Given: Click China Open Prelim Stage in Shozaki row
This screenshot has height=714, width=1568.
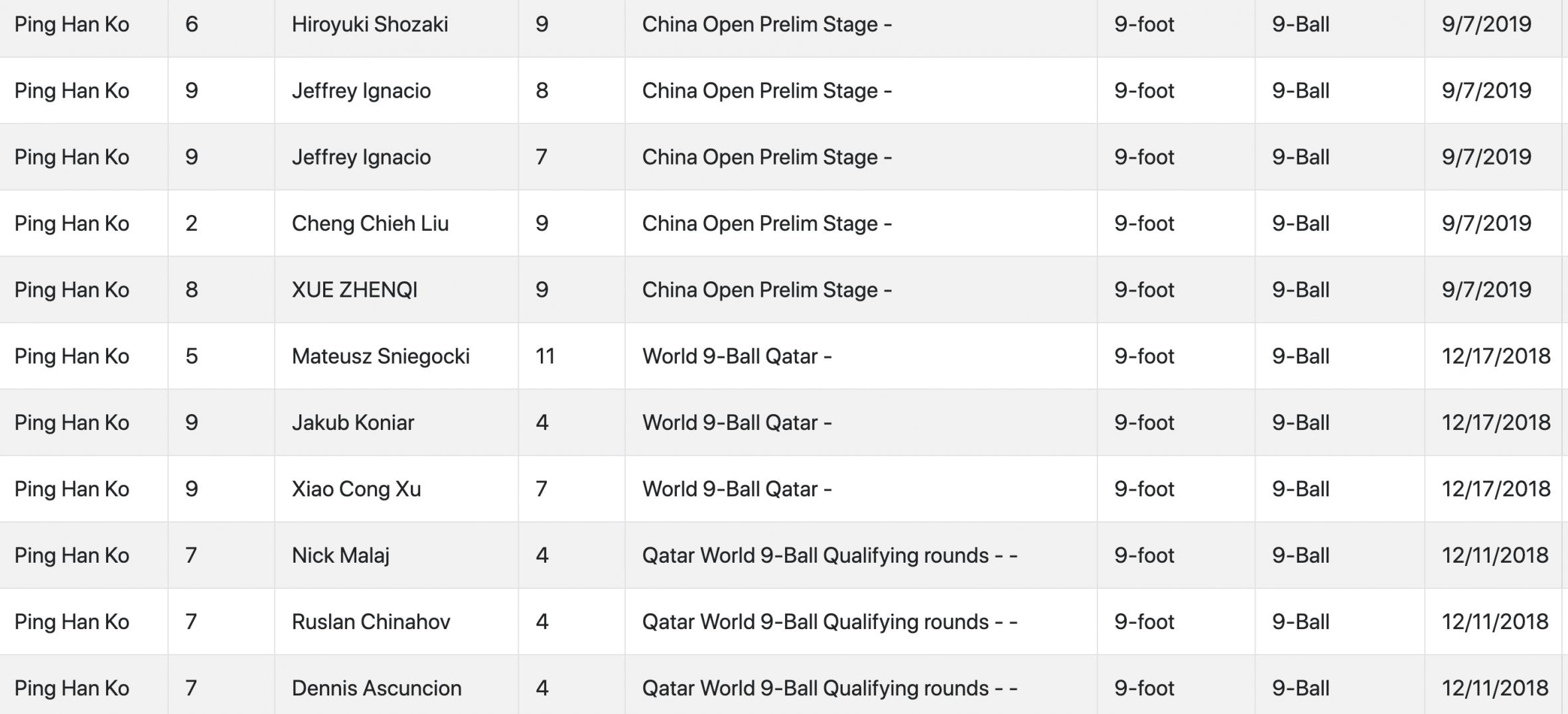Looking at the screenshot, I should [767, 25].
